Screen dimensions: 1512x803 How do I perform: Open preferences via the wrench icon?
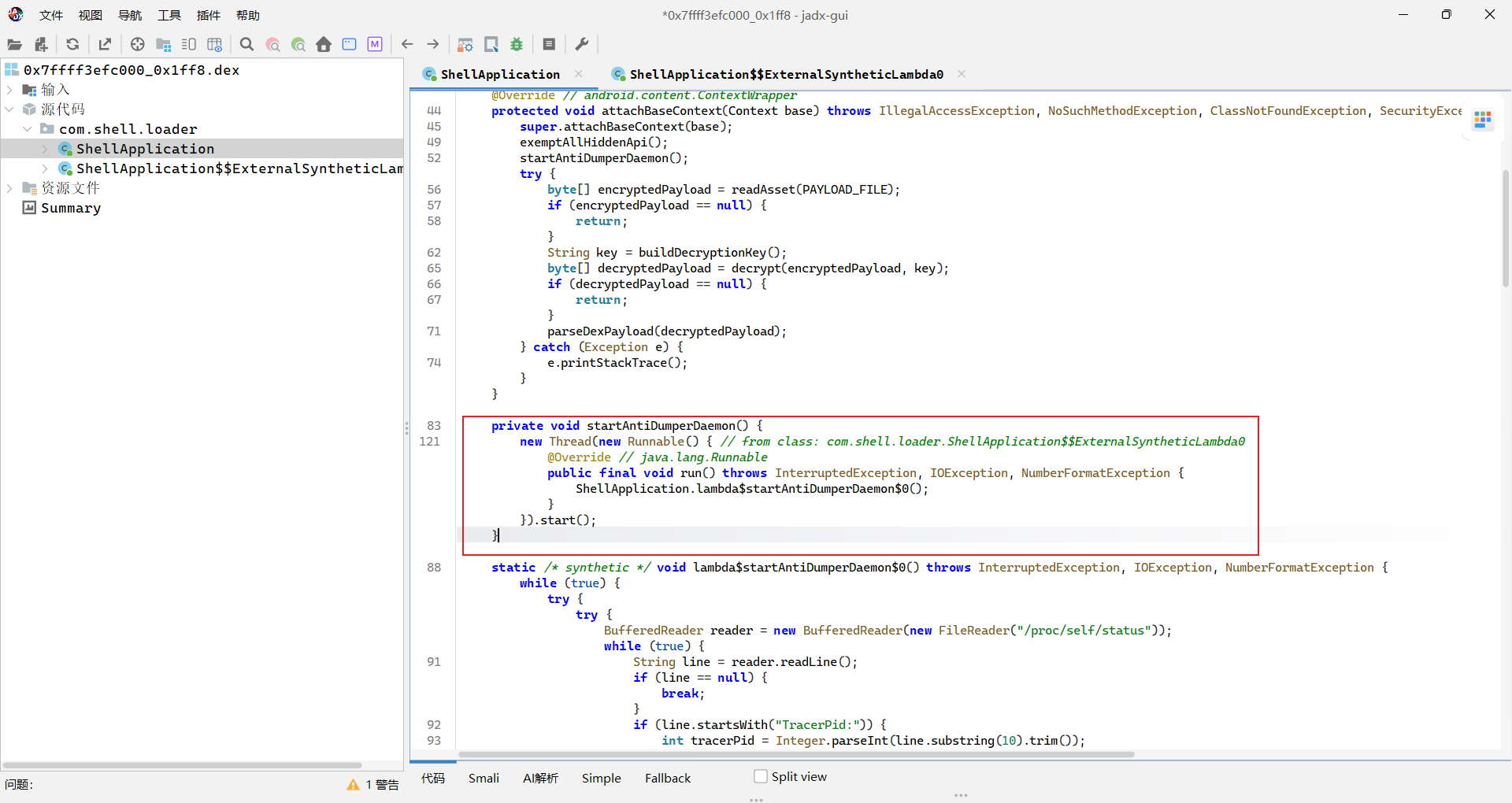click(x=582, y=45)
